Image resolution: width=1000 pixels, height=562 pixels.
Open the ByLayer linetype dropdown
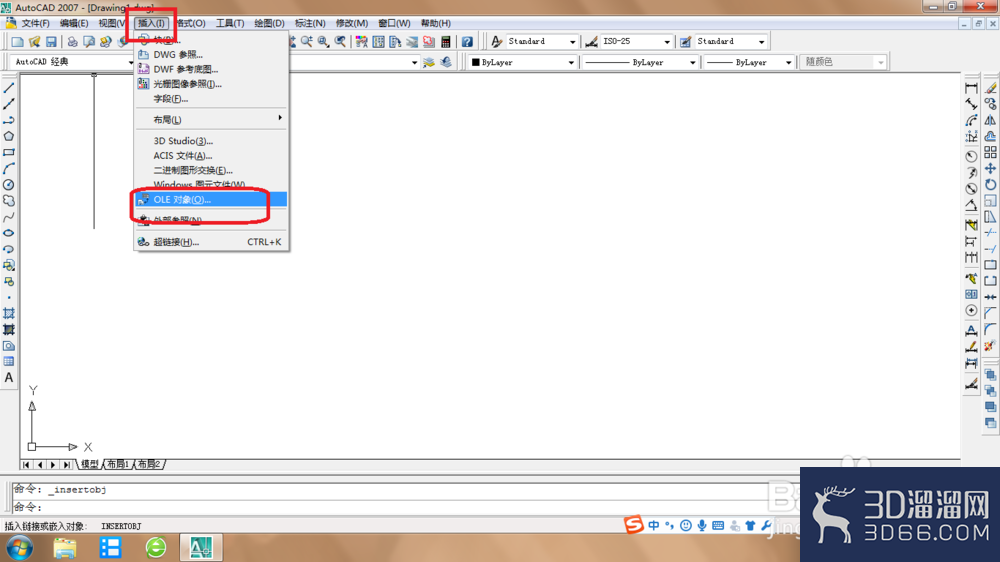coord(640,62)
